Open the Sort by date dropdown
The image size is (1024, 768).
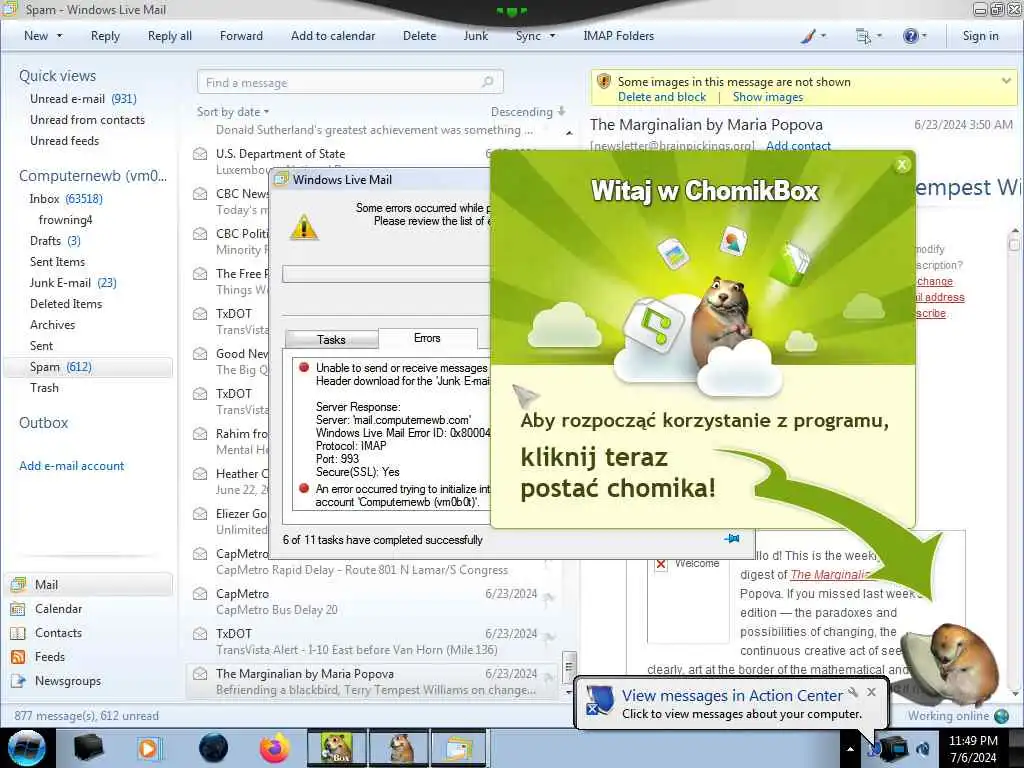(233, 112)
